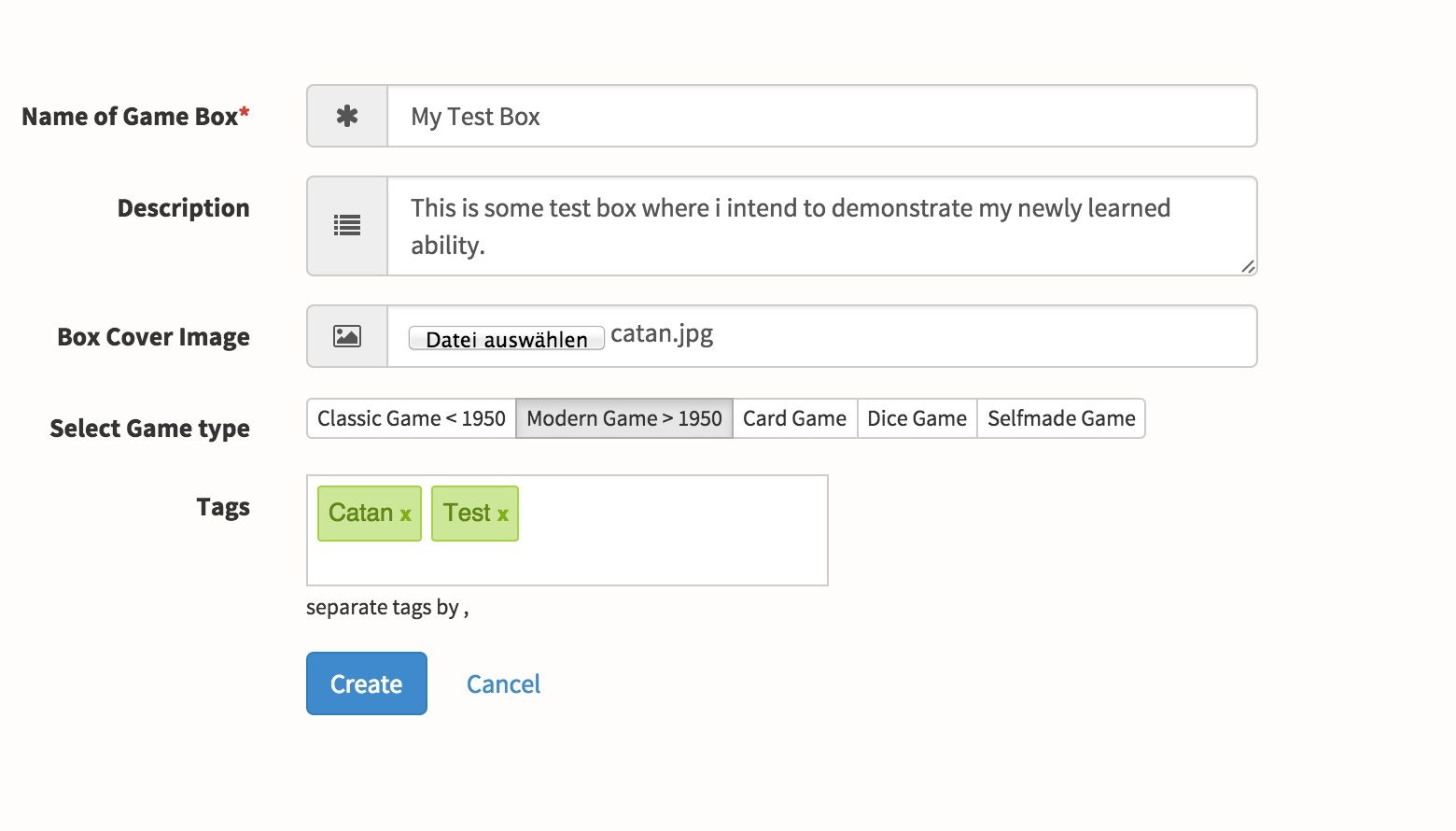This screenshot has height=831, width=1456.
Task: Click inside the Description text area
Action: point(821,226)
